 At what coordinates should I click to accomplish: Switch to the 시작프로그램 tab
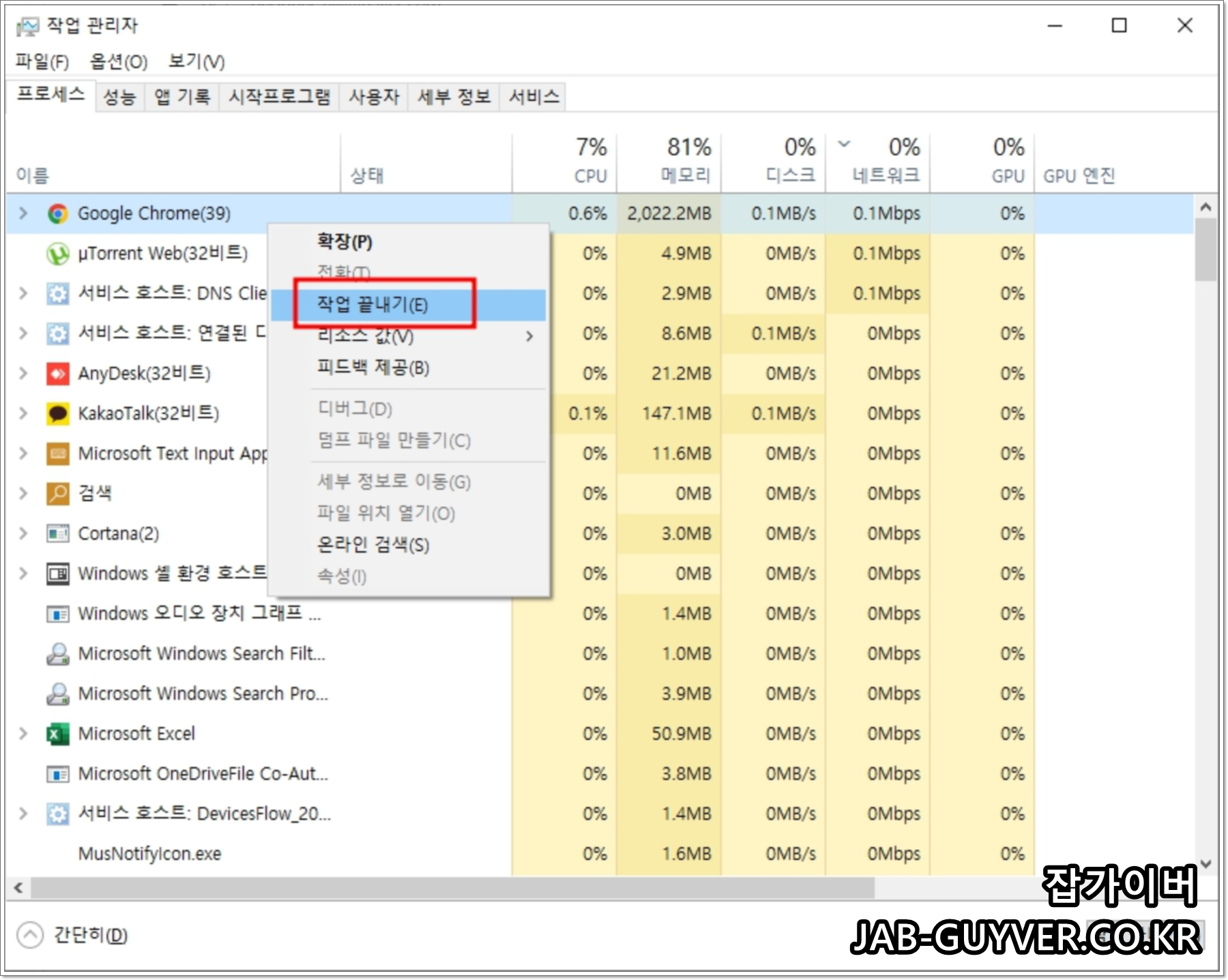click(x=280, y=97)
